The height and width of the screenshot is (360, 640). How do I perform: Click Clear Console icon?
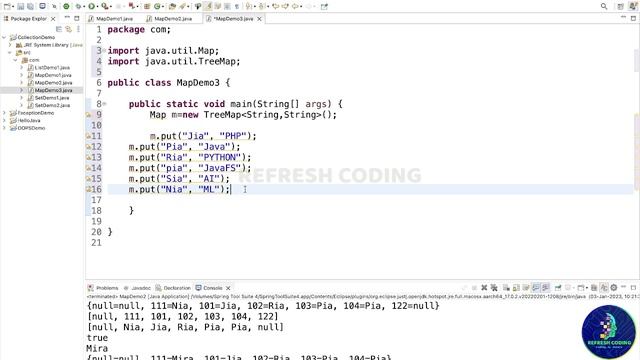(x=506, y=288)
